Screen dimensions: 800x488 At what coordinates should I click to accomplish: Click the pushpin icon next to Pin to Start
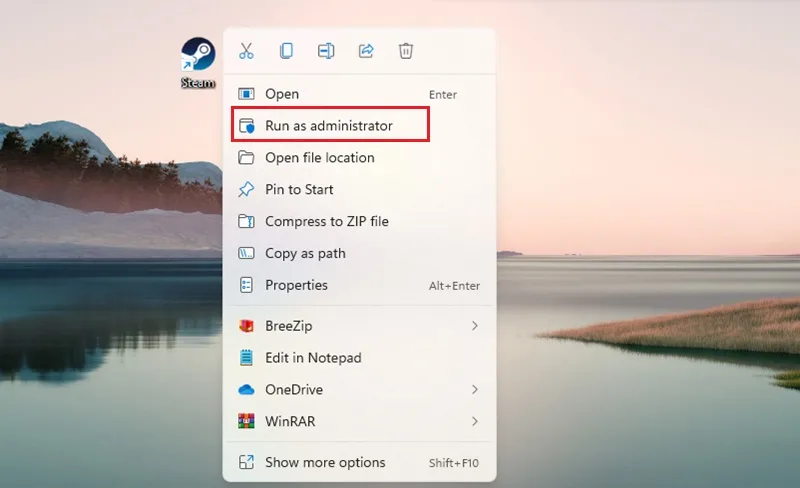[x=246, y=189]
